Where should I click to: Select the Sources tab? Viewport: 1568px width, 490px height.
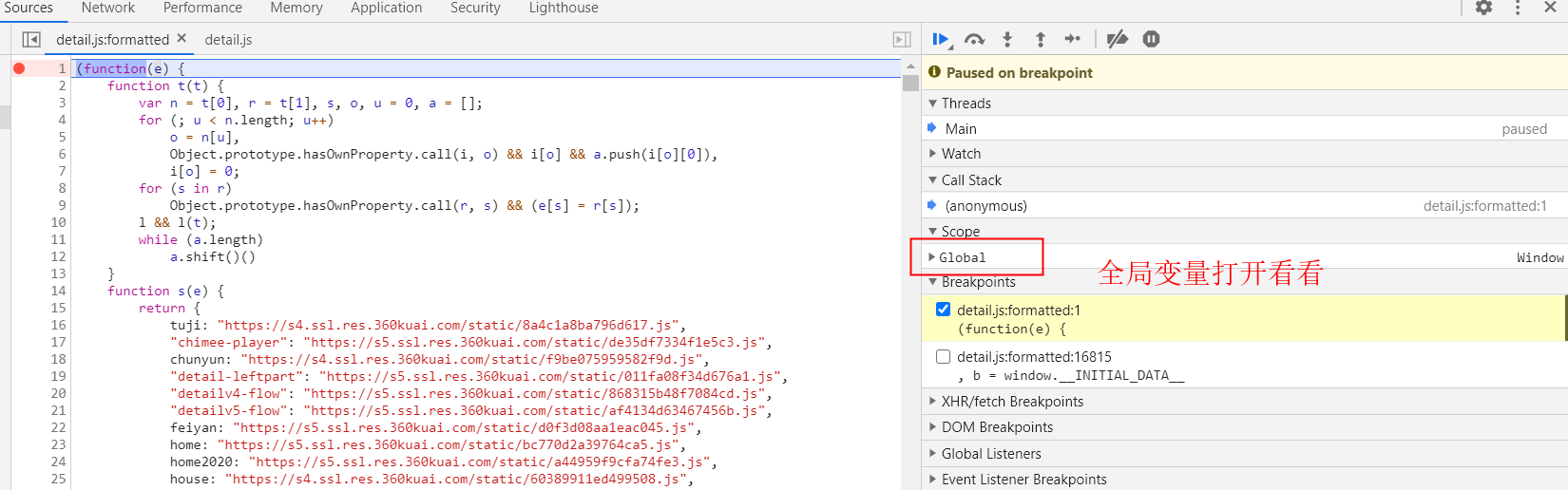click(x=29, y=8)
